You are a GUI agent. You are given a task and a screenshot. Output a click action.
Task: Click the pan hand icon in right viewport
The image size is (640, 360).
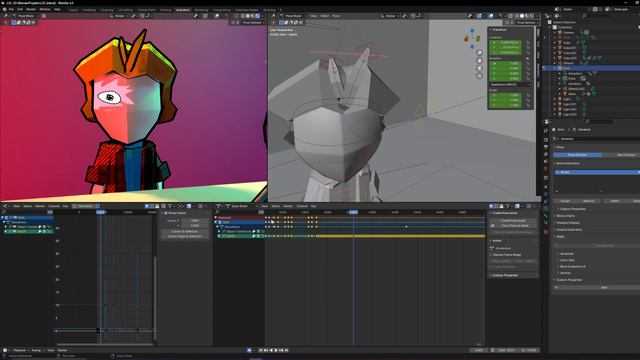point(479,60)
